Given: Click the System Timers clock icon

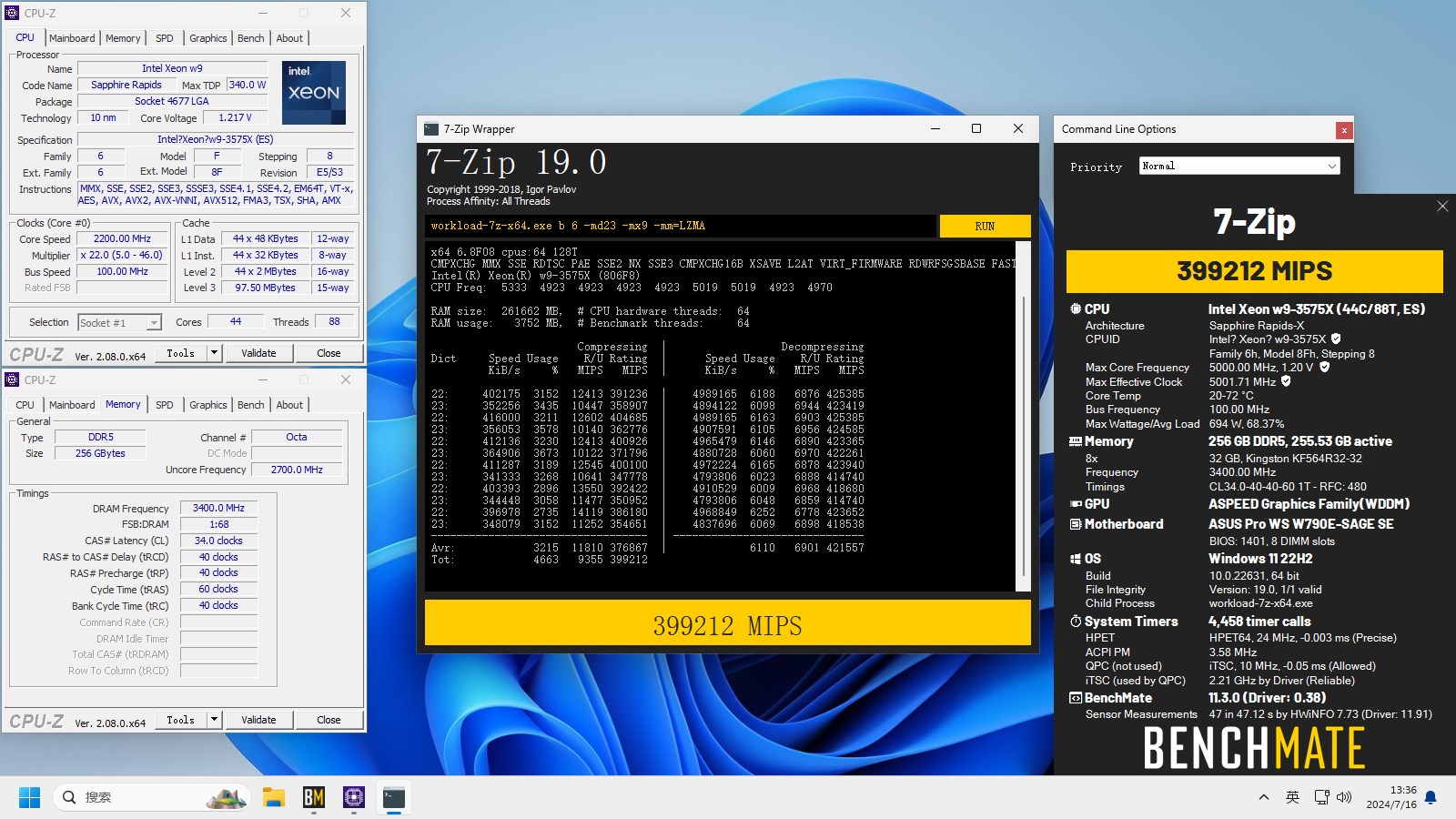Looking at the screenshot, I should click(x=1076, y=622).
